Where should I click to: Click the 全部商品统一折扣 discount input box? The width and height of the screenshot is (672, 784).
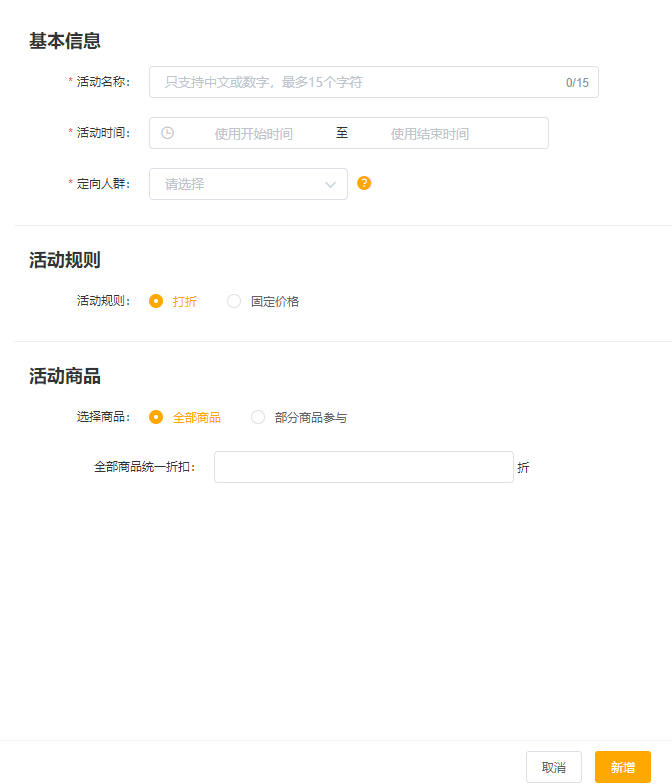[363, 467]
